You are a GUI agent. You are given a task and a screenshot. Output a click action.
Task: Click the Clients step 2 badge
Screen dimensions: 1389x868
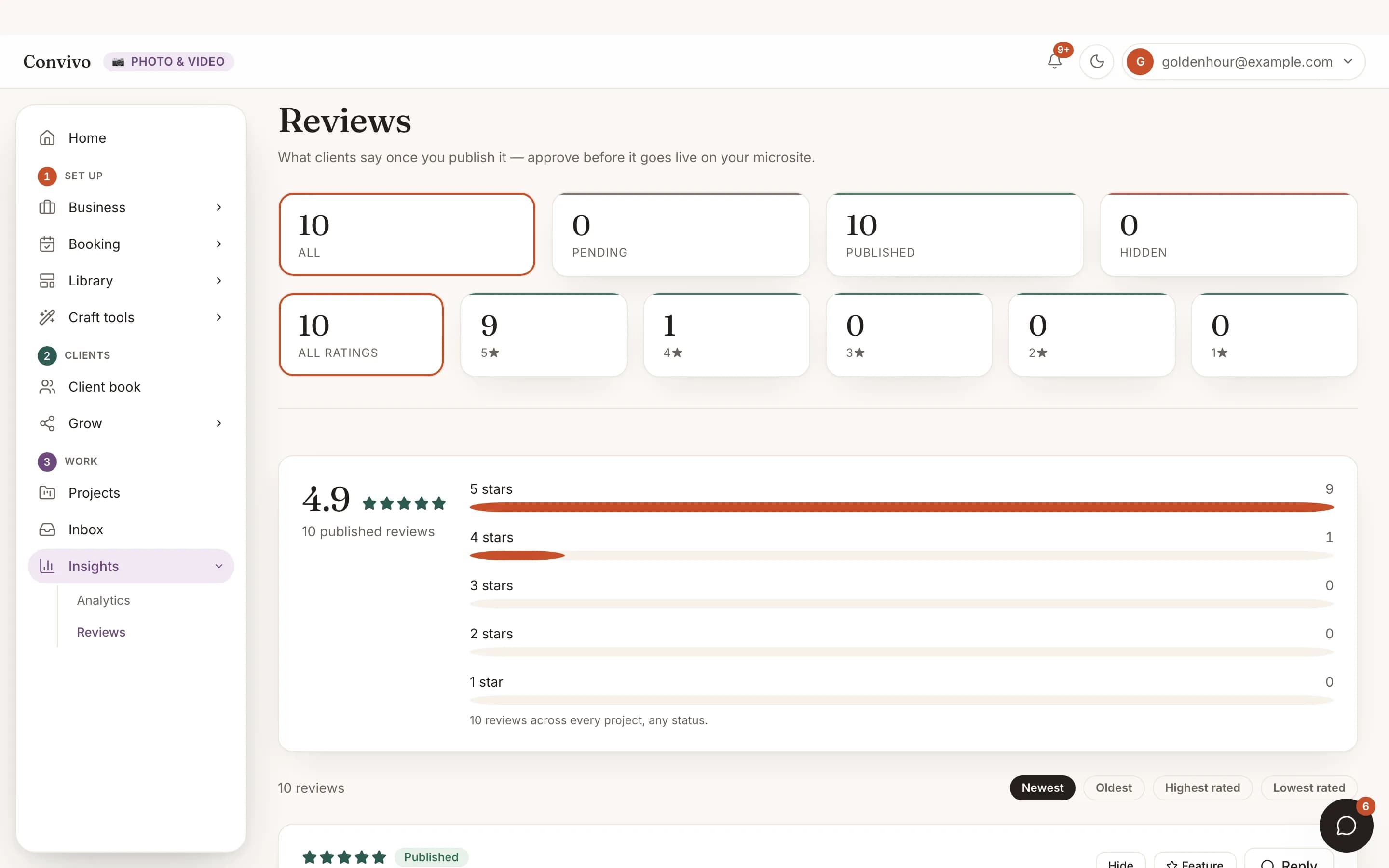tap(47, 356)
